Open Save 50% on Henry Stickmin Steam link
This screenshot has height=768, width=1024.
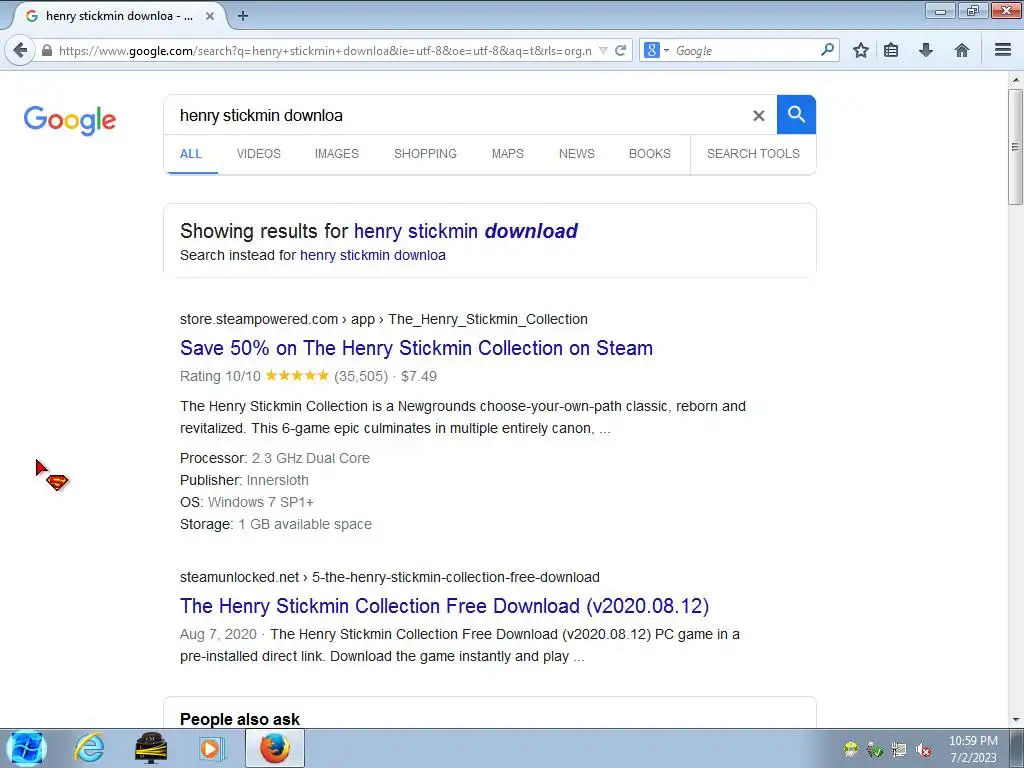(417, 348)
